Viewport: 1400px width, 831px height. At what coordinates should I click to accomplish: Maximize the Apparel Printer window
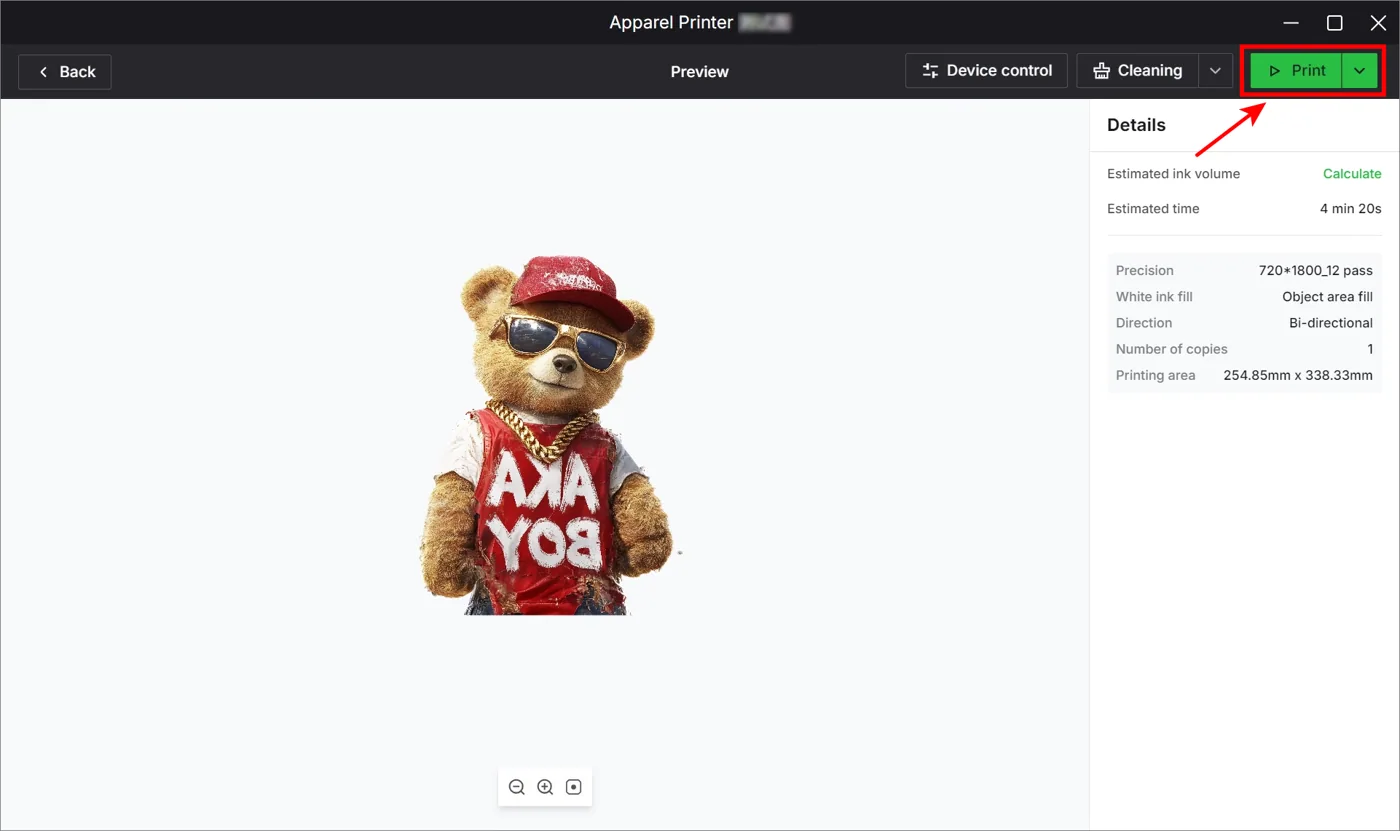(1334, 22)
